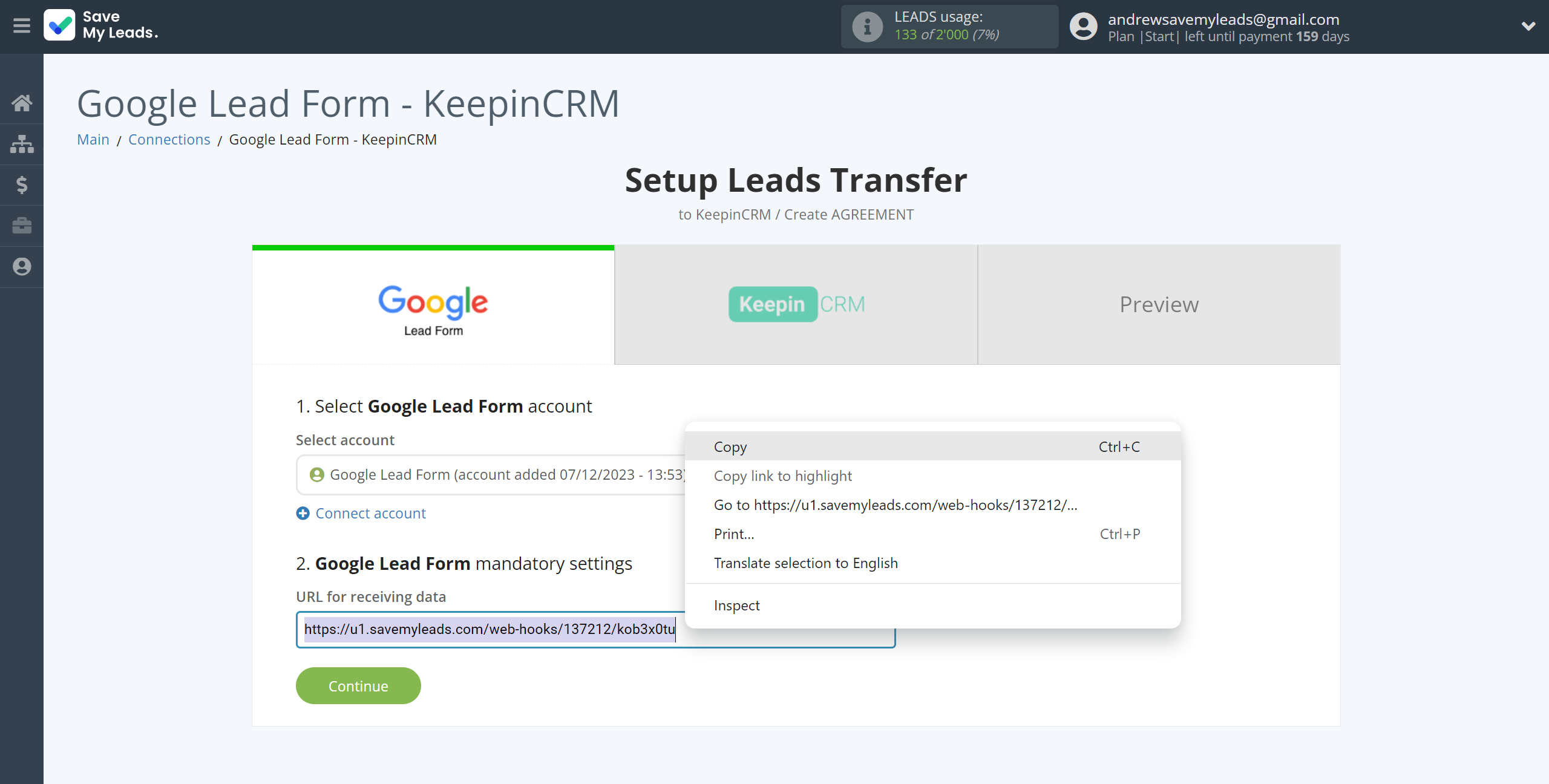1549x784 pixels.
Task: Switch to the Preview tab
Action: 1159,305
